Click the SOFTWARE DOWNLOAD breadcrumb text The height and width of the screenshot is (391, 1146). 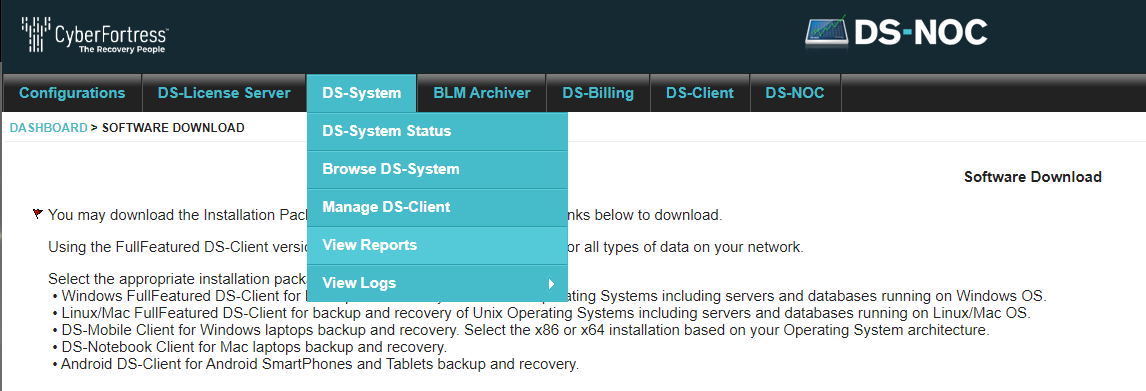click(x=173, y=128)
